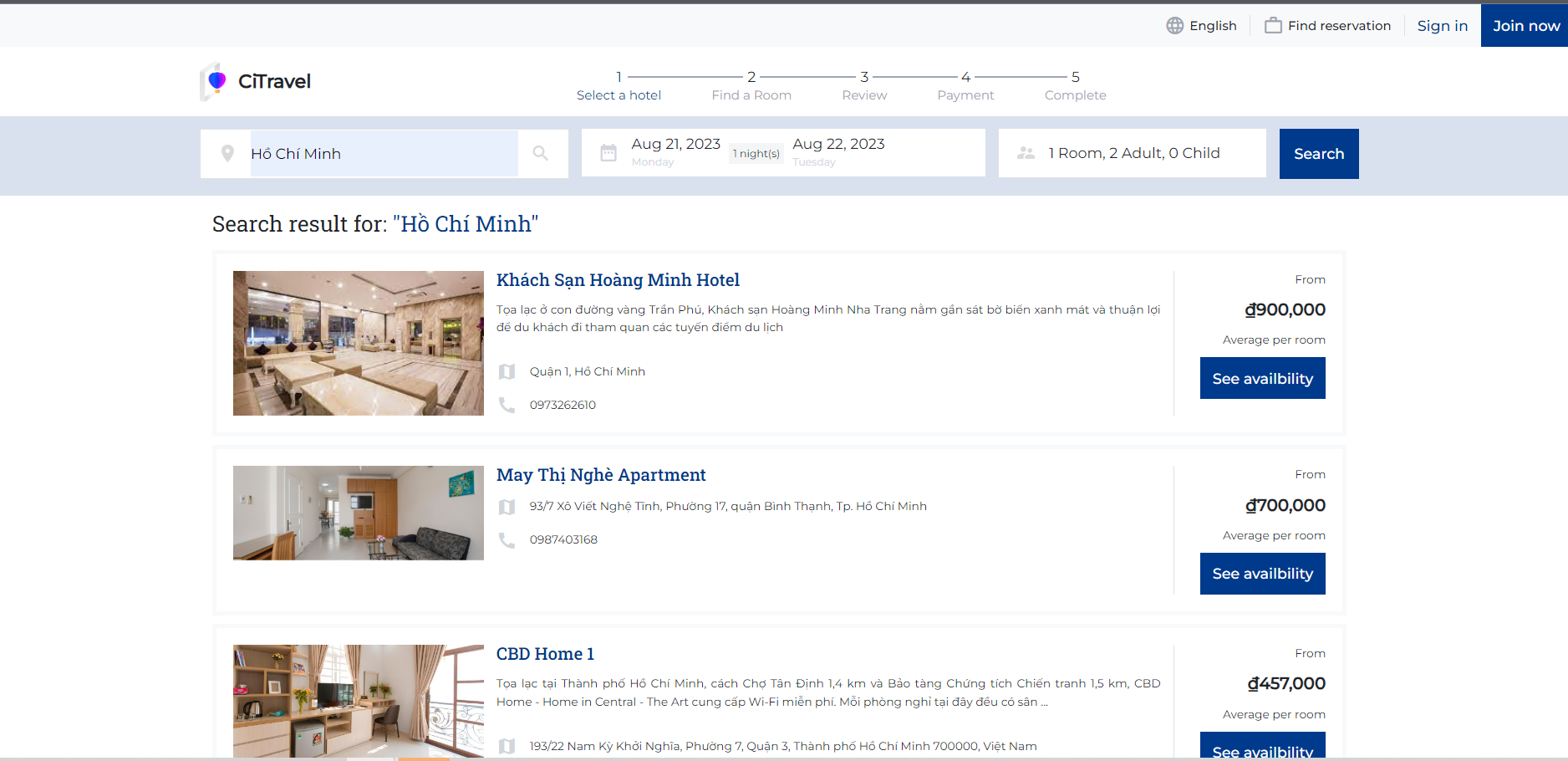See availability for Khách Sạn Hoàng Minh Hotel

tap(1263, 378)
